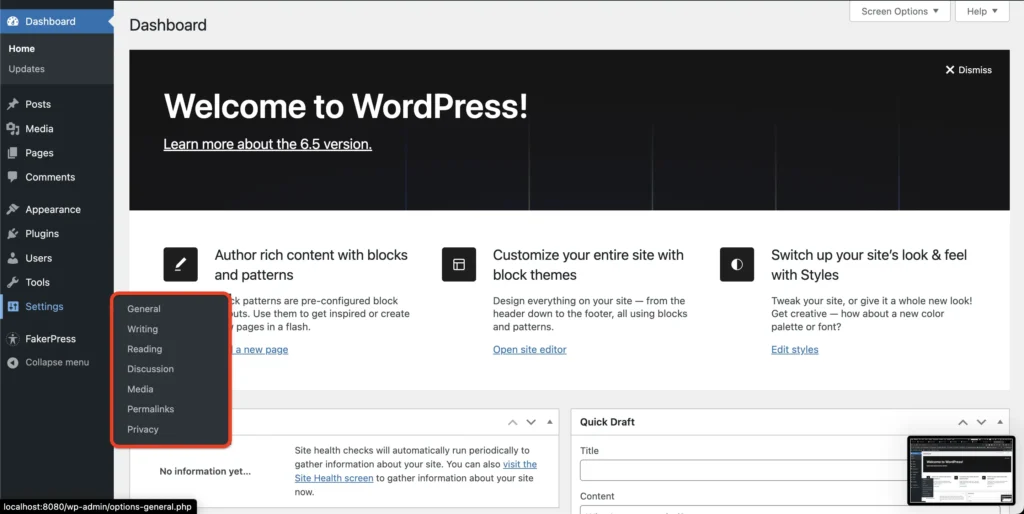Open the 'Learn more about the 6.5 version' link
Image resolution: width=1024 pixels, height=514 pixels.
point(267,144)
